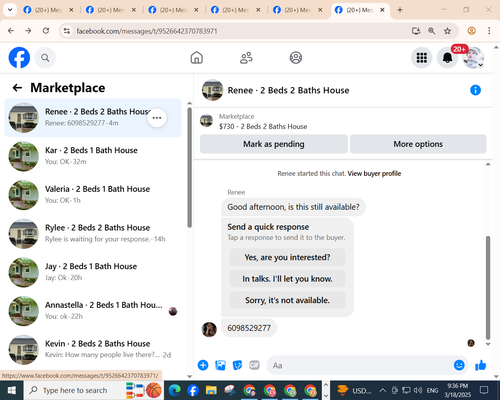Open the Chrome profile icon
The height and width of the screenshot is (400, 500).
point(471,31)
